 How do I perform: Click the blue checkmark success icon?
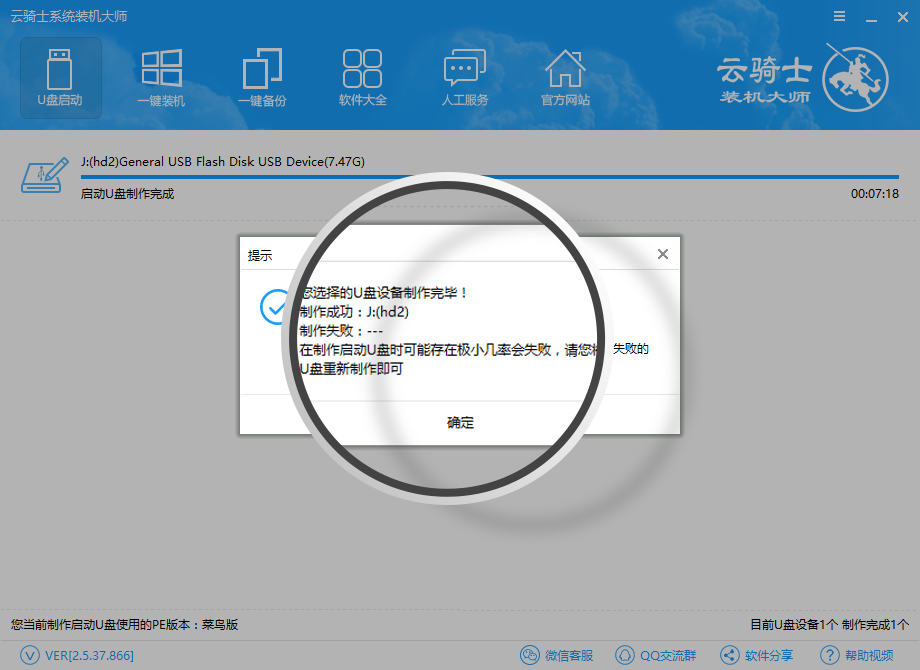pyautogui.click(x=275, y=306)
